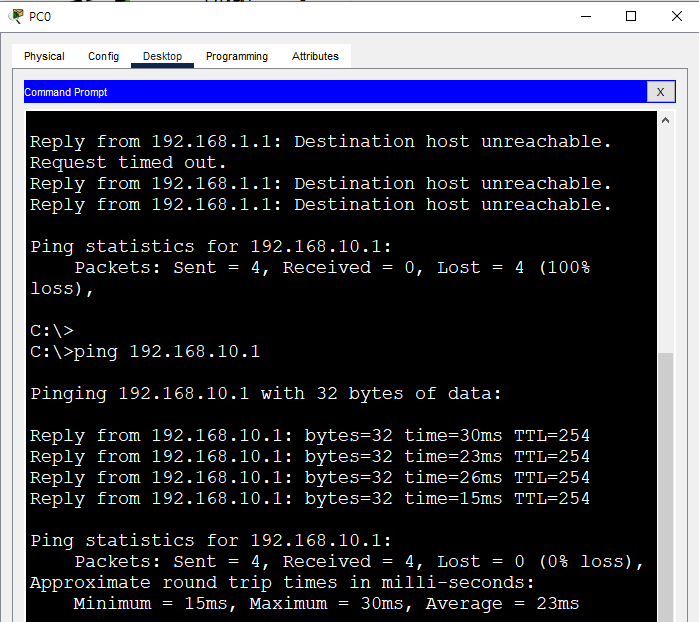Select the Desktop tab
The width and height of the screenshot is (699, 622).
coord(162,56)
